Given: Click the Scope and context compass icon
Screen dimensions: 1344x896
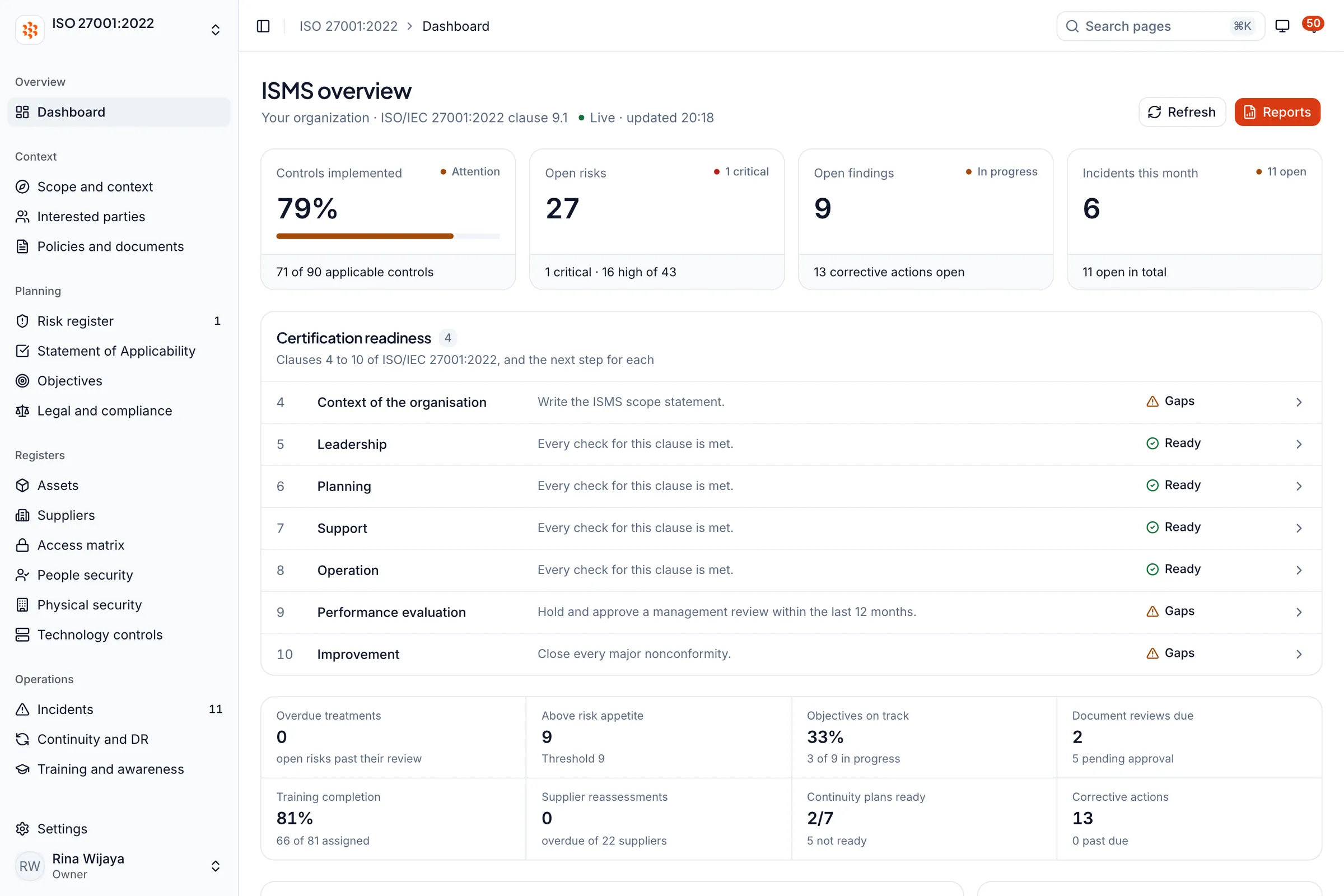Looking at the screenshot, I should coord(22,187).
